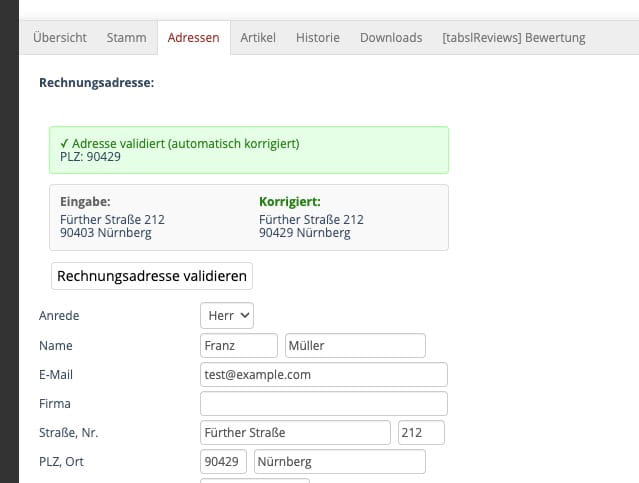The height and width of the screenshot is (483, 639).
Task: Open the Übersicht tab
Action: coord(59,38)
